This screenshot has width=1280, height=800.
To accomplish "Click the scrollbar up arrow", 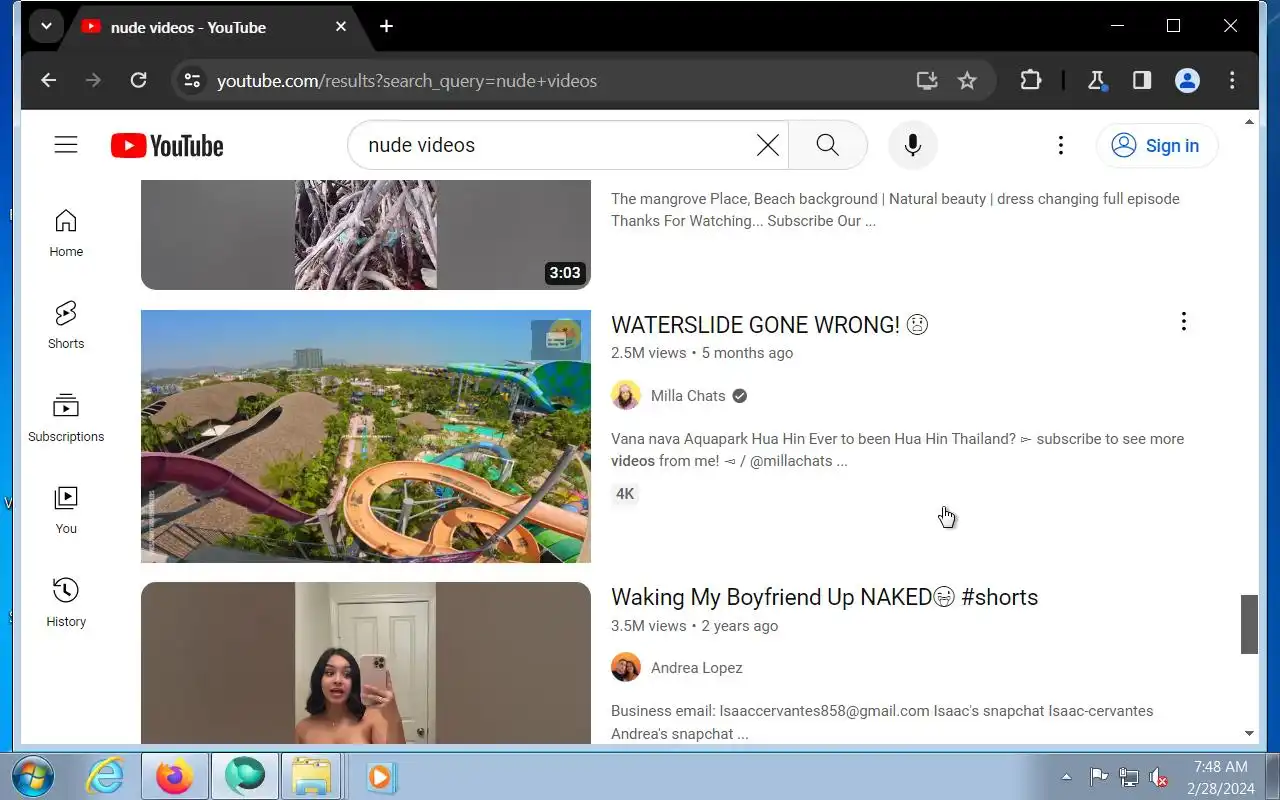I will point(1249,122).
